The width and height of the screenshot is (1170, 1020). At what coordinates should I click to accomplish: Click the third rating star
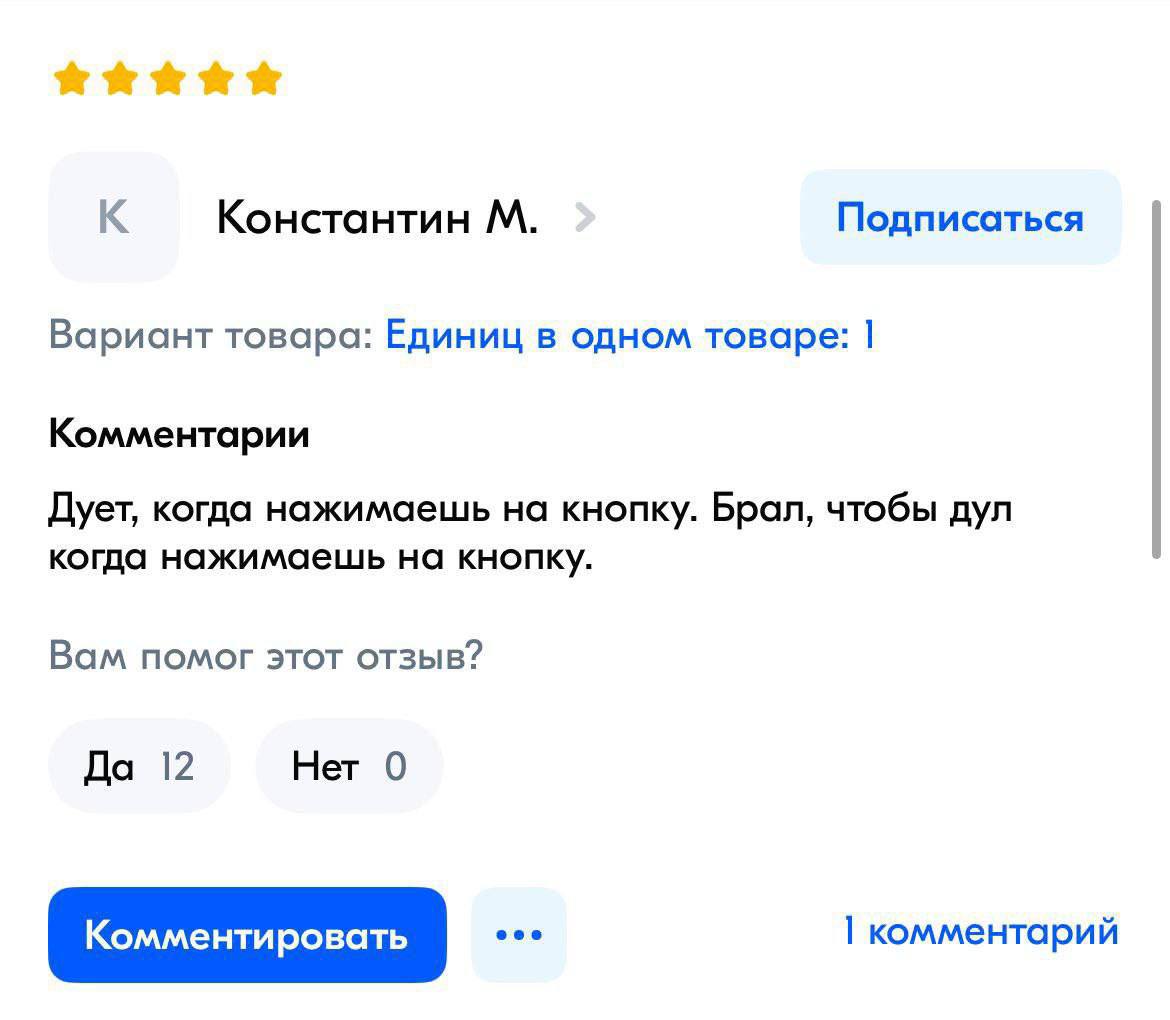[x=167, y=78]
